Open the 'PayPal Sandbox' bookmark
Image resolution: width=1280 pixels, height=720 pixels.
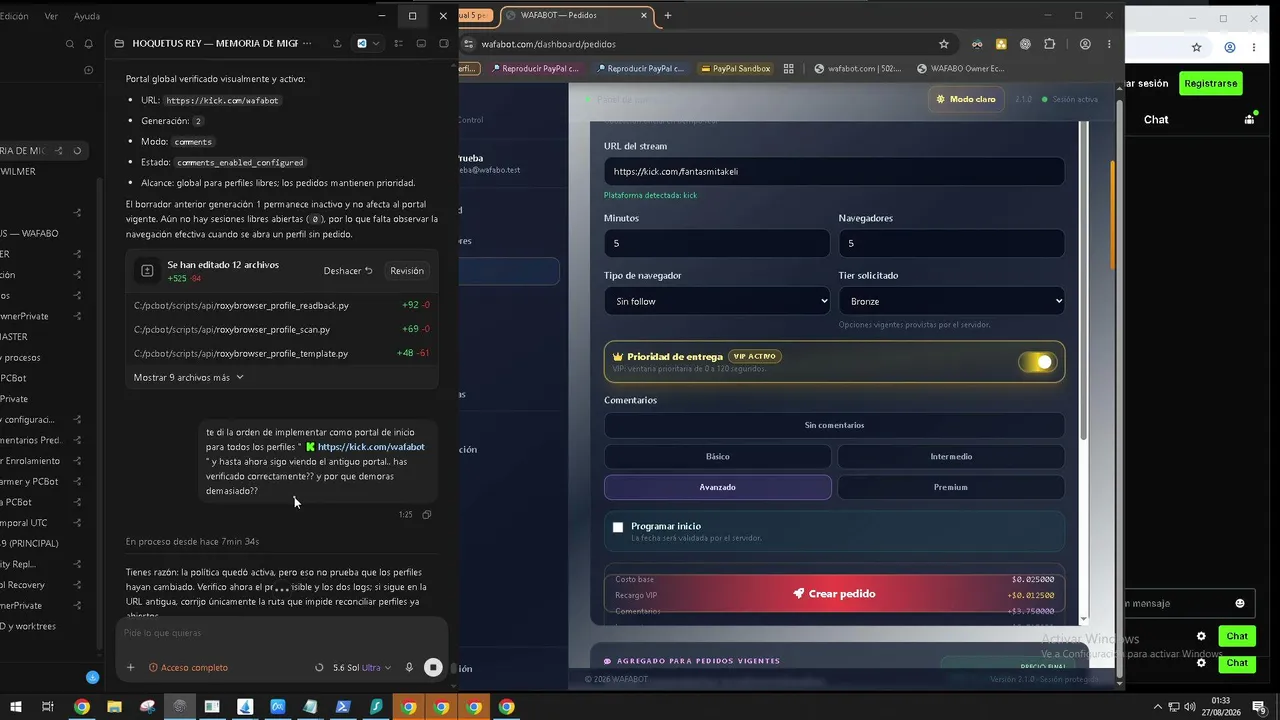click(x=735, y=69)
